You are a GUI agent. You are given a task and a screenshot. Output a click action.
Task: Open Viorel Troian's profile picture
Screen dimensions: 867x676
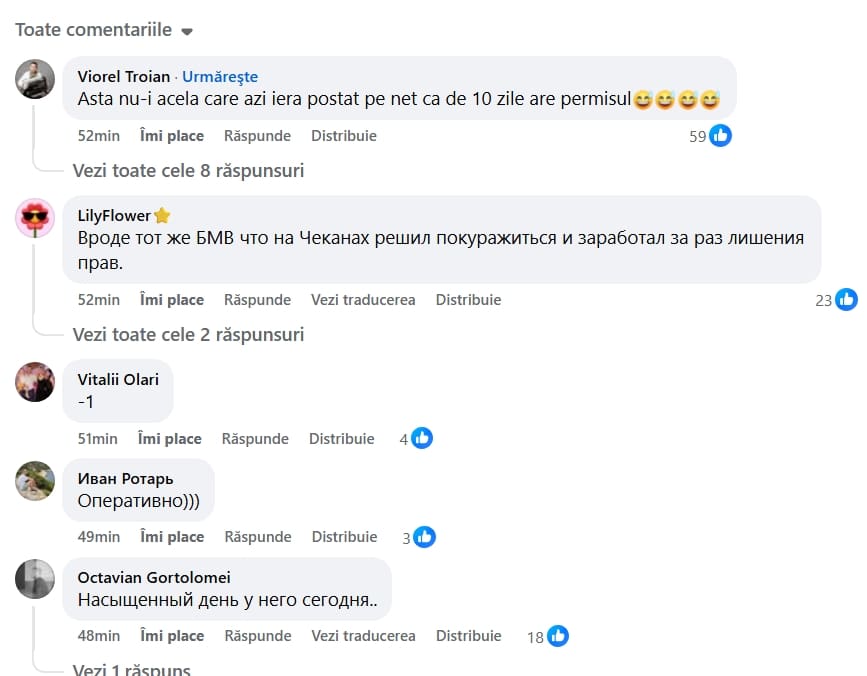coord(35,79)
